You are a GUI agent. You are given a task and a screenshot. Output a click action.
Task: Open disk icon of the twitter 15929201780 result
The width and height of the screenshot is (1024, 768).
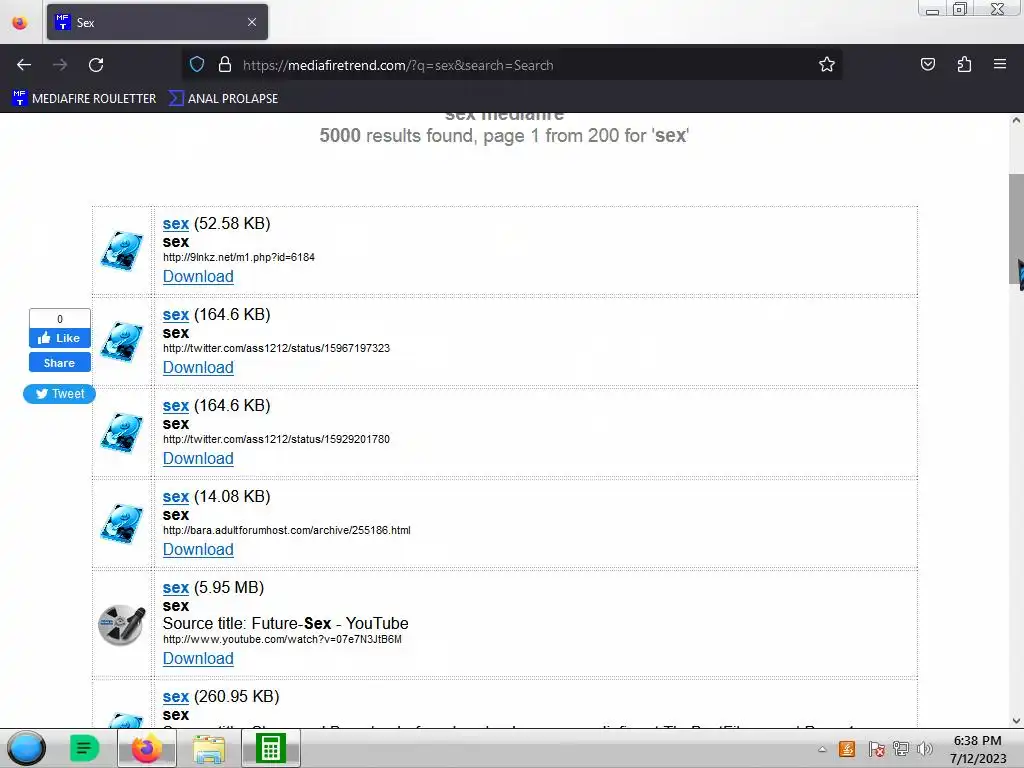coord(121,432)
